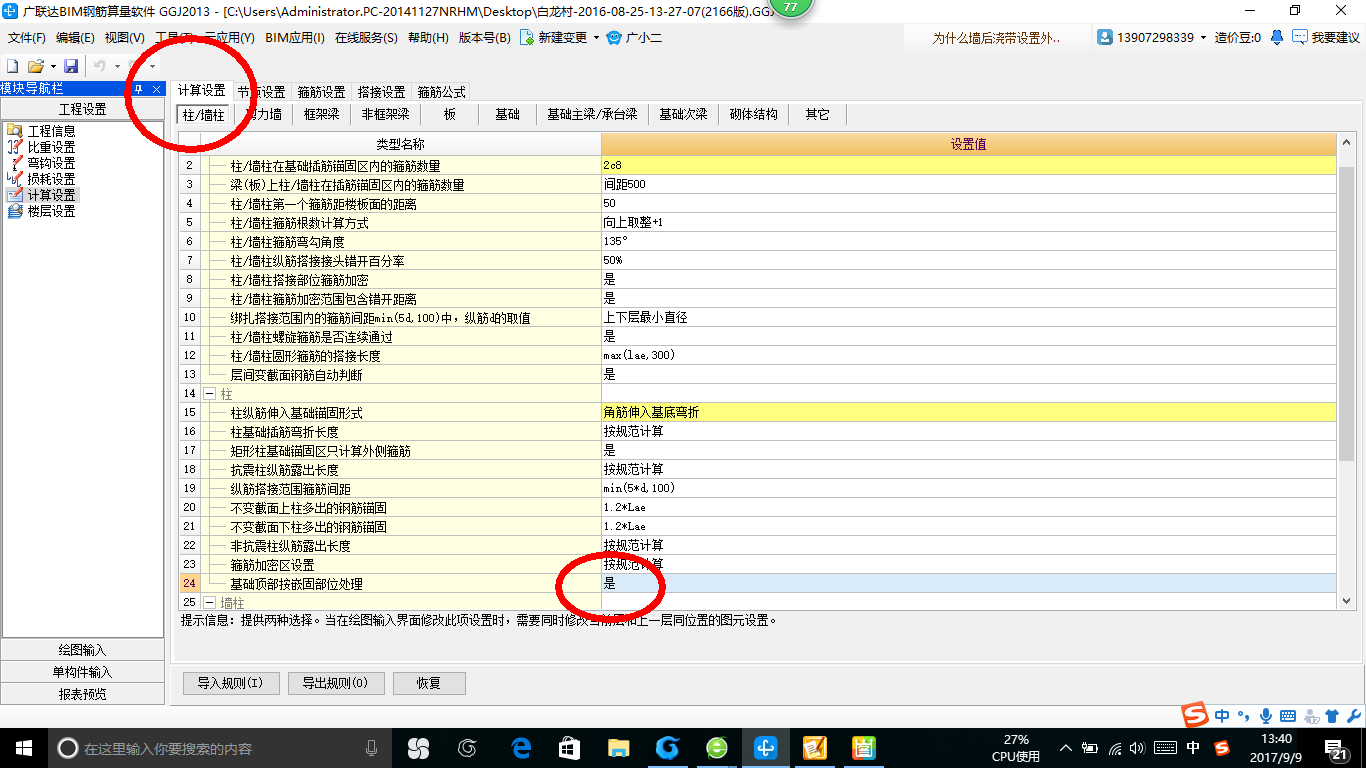Open the 视图(V) menu
Screen dimensions: 1366x768
click(x=124, y=38)
